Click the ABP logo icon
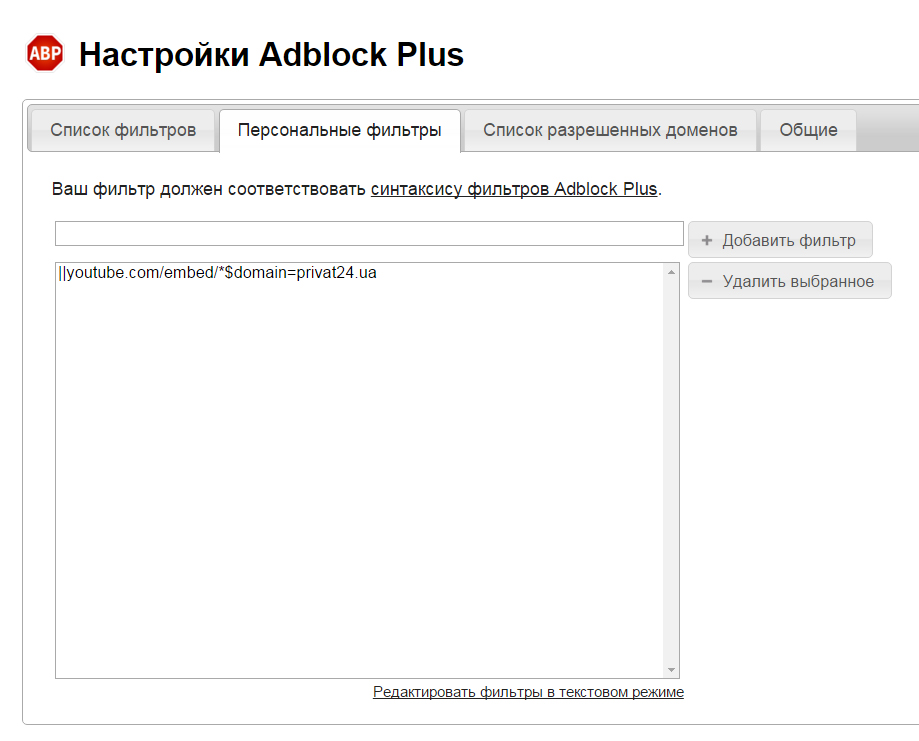 click(45, 53)
